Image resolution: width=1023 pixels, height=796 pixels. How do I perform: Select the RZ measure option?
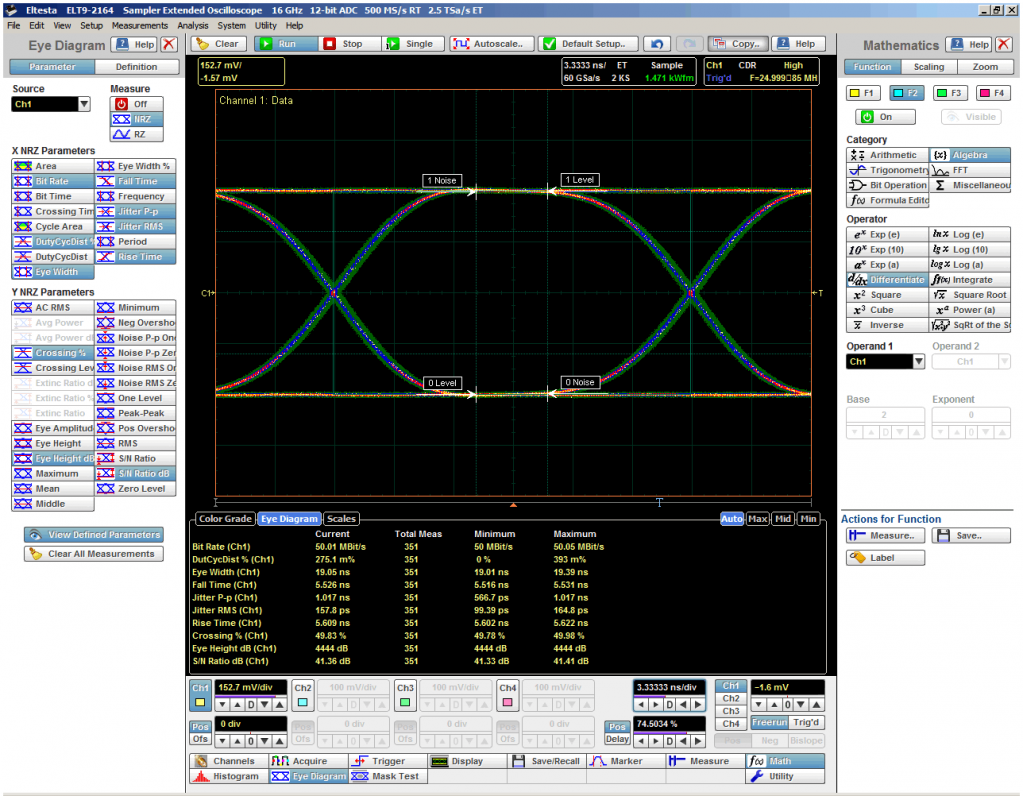point(135,134)
